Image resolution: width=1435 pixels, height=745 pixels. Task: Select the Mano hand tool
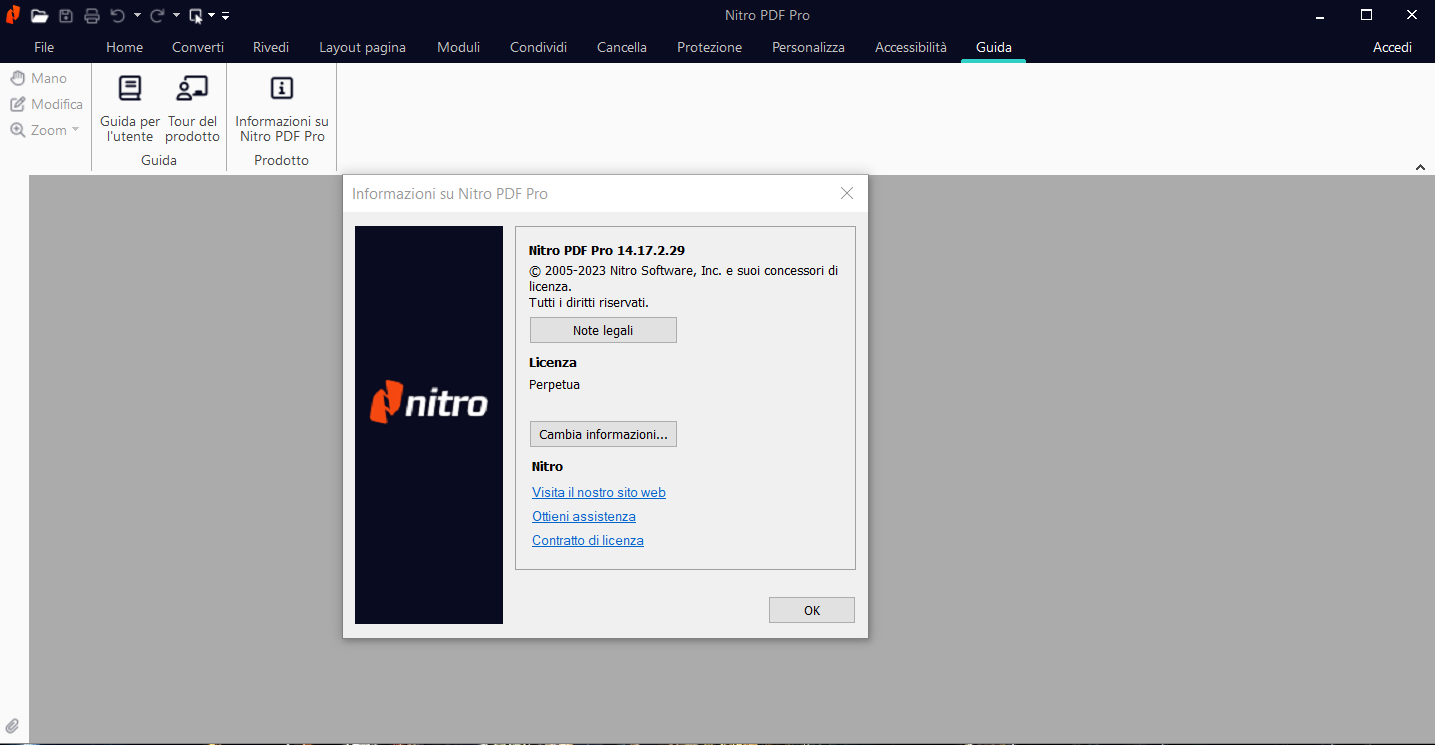tap(39, 78)
